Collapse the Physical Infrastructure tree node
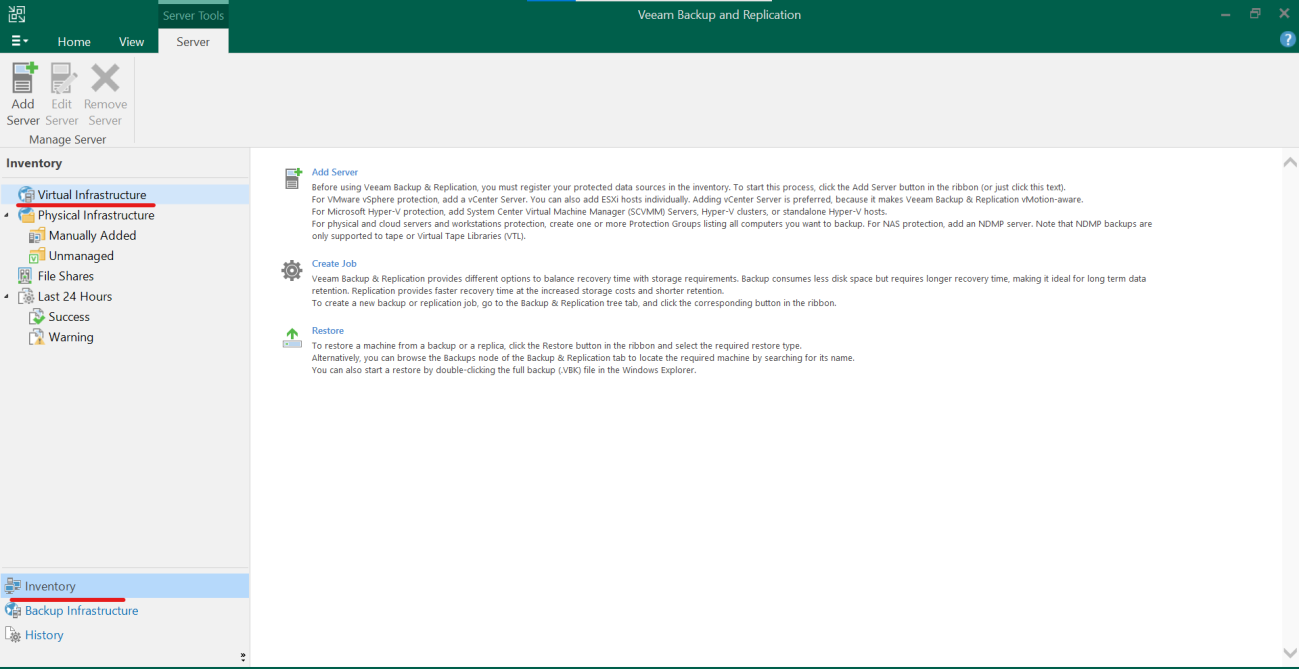The height and width of the screenshot is (669, 1299). point(8,216)
